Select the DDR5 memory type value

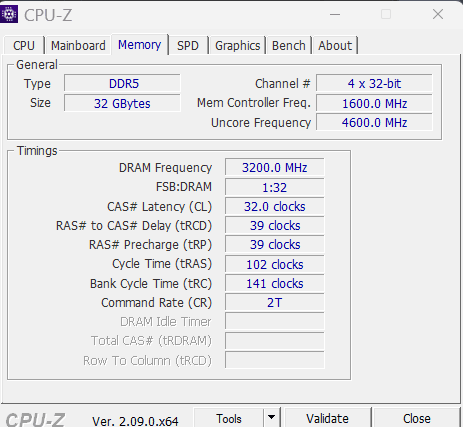122,83
